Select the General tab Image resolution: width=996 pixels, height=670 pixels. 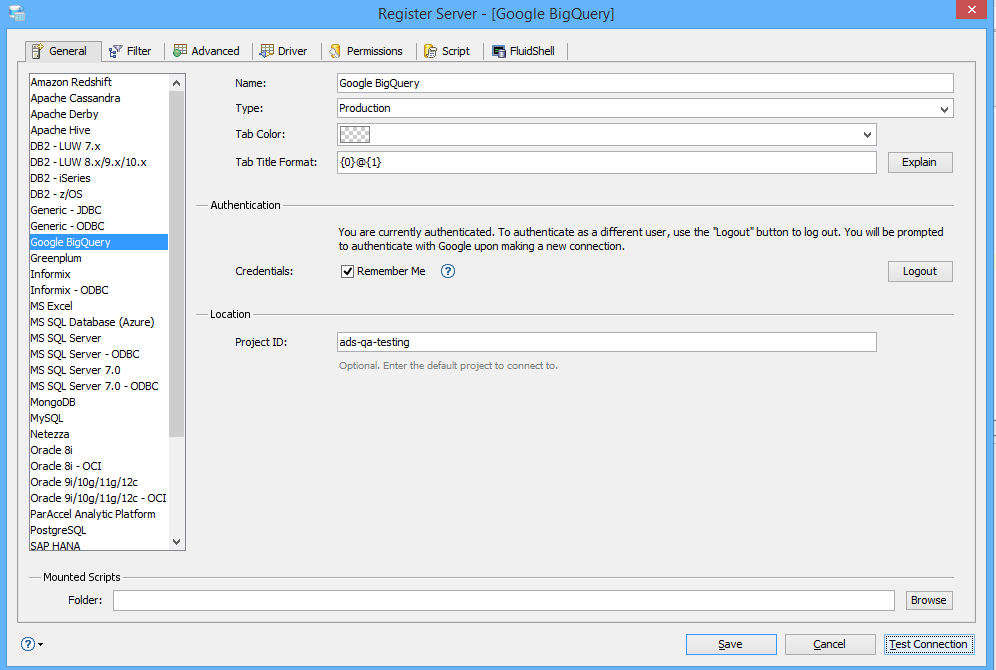pyautogui.click(x=63, y=51)
